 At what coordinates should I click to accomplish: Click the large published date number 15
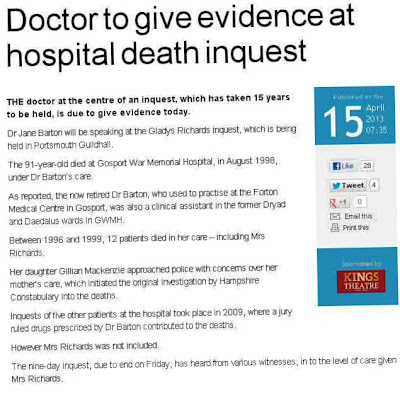(x=343, y=122)
